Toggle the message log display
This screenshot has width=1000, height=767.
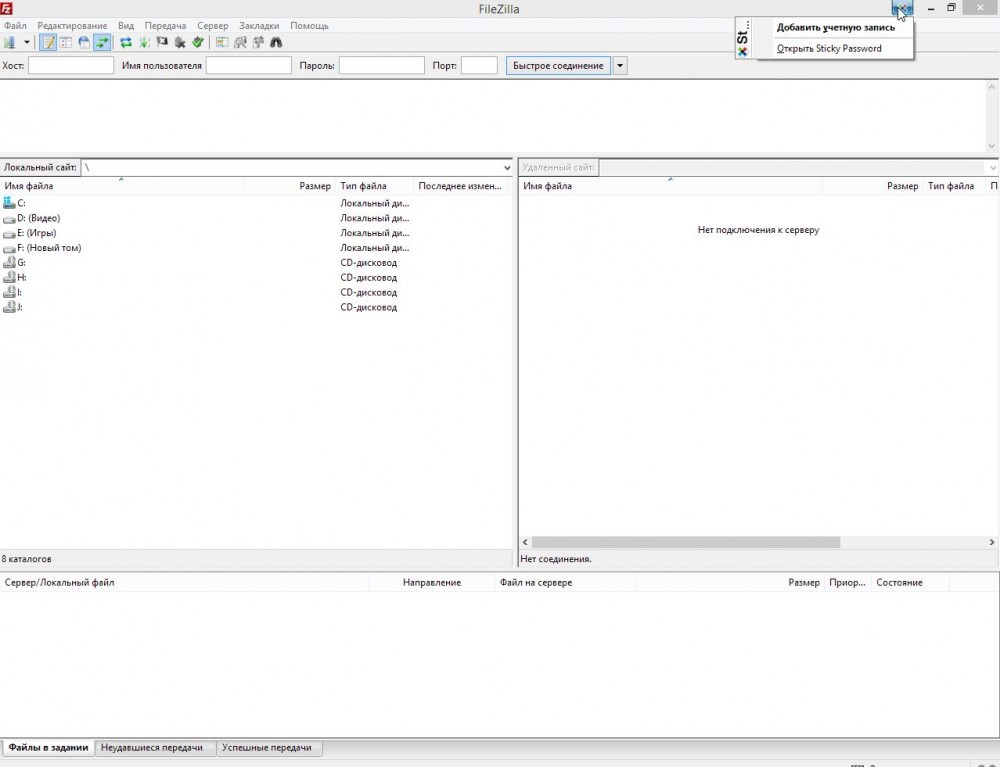click(47, 43)
